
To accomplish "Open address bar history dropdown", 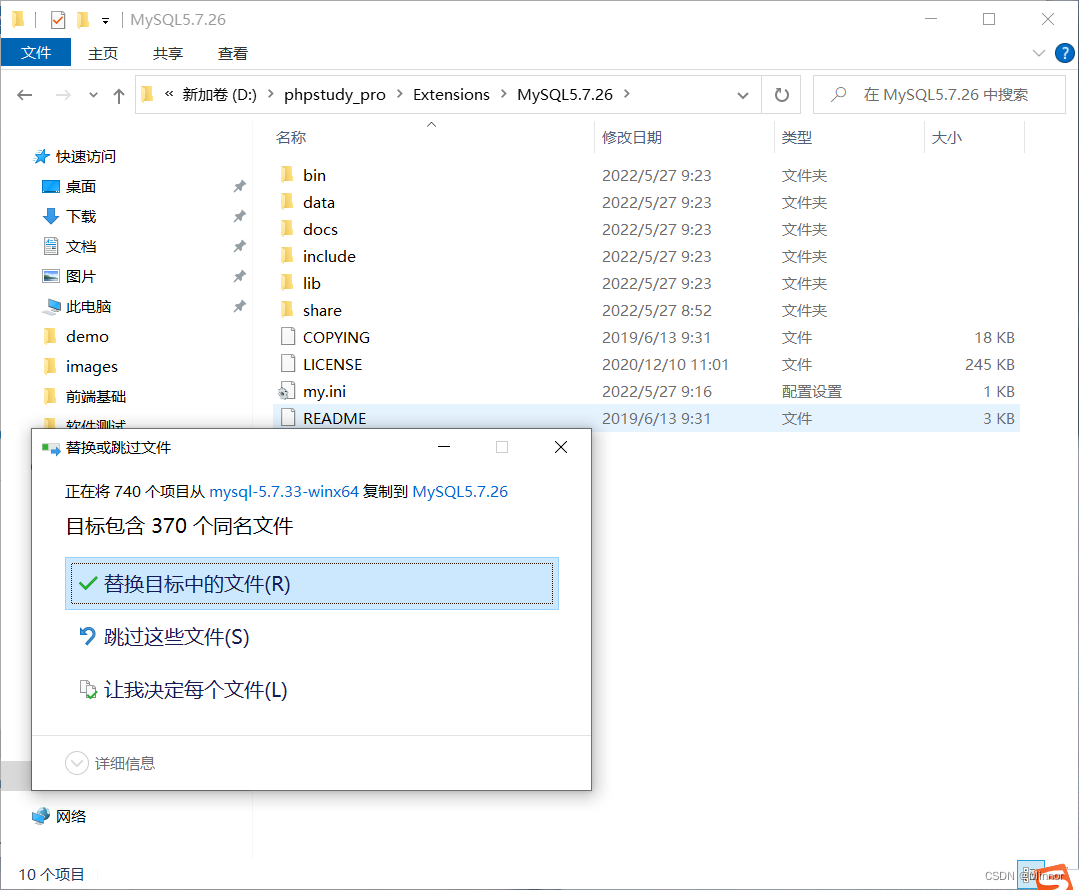I will pos(743,95).
